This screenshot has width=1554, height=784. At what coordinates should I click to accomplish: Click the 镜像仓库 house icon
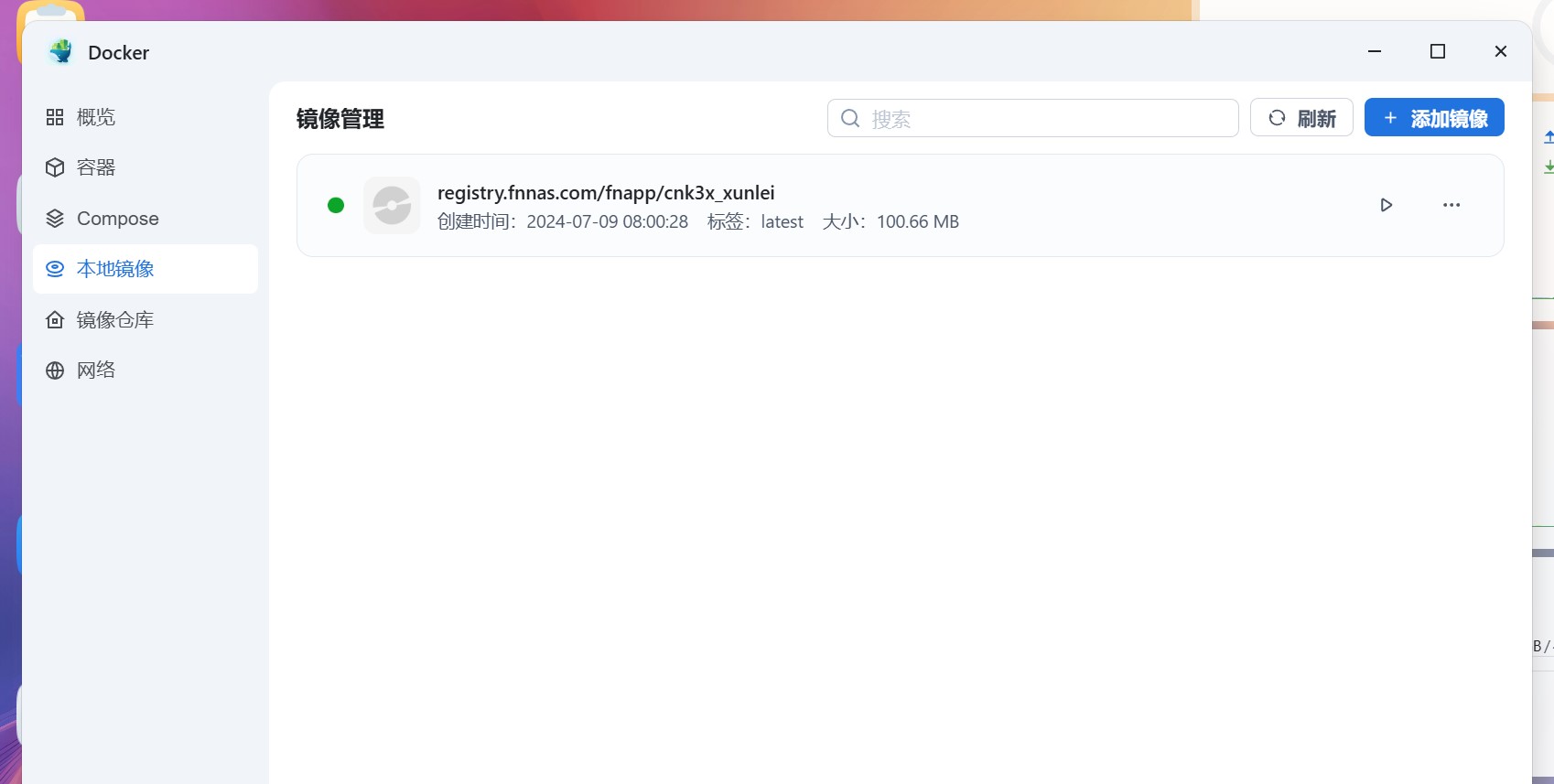coord(55,319)
